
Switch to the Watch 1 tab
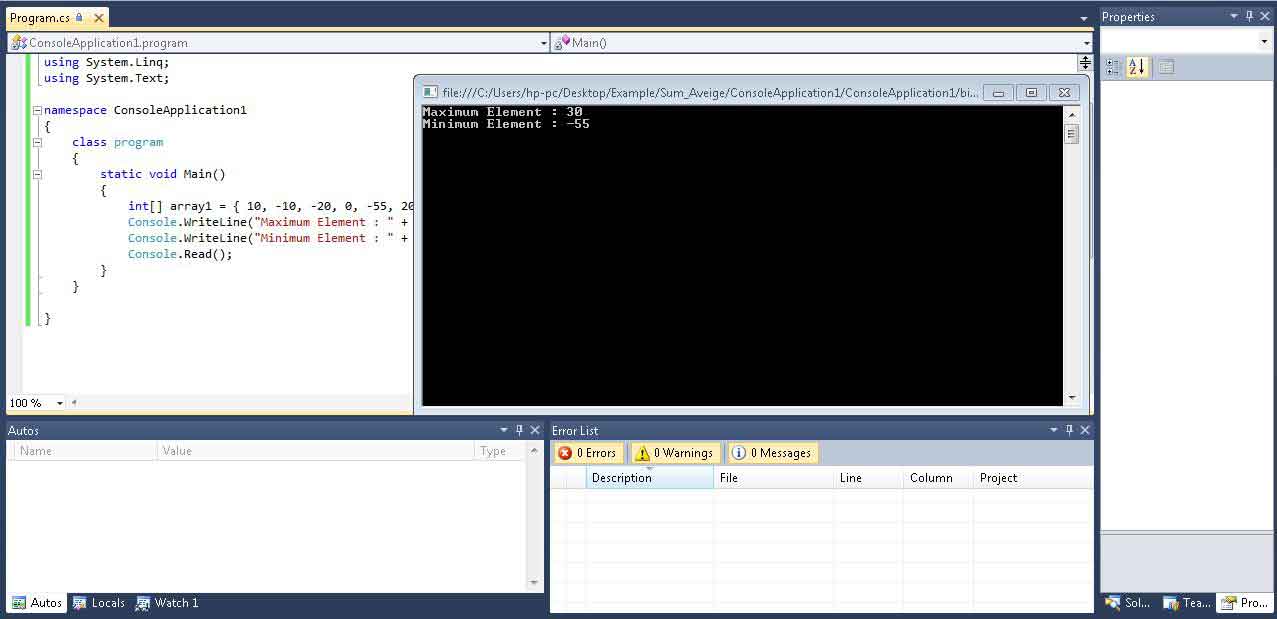167,603
